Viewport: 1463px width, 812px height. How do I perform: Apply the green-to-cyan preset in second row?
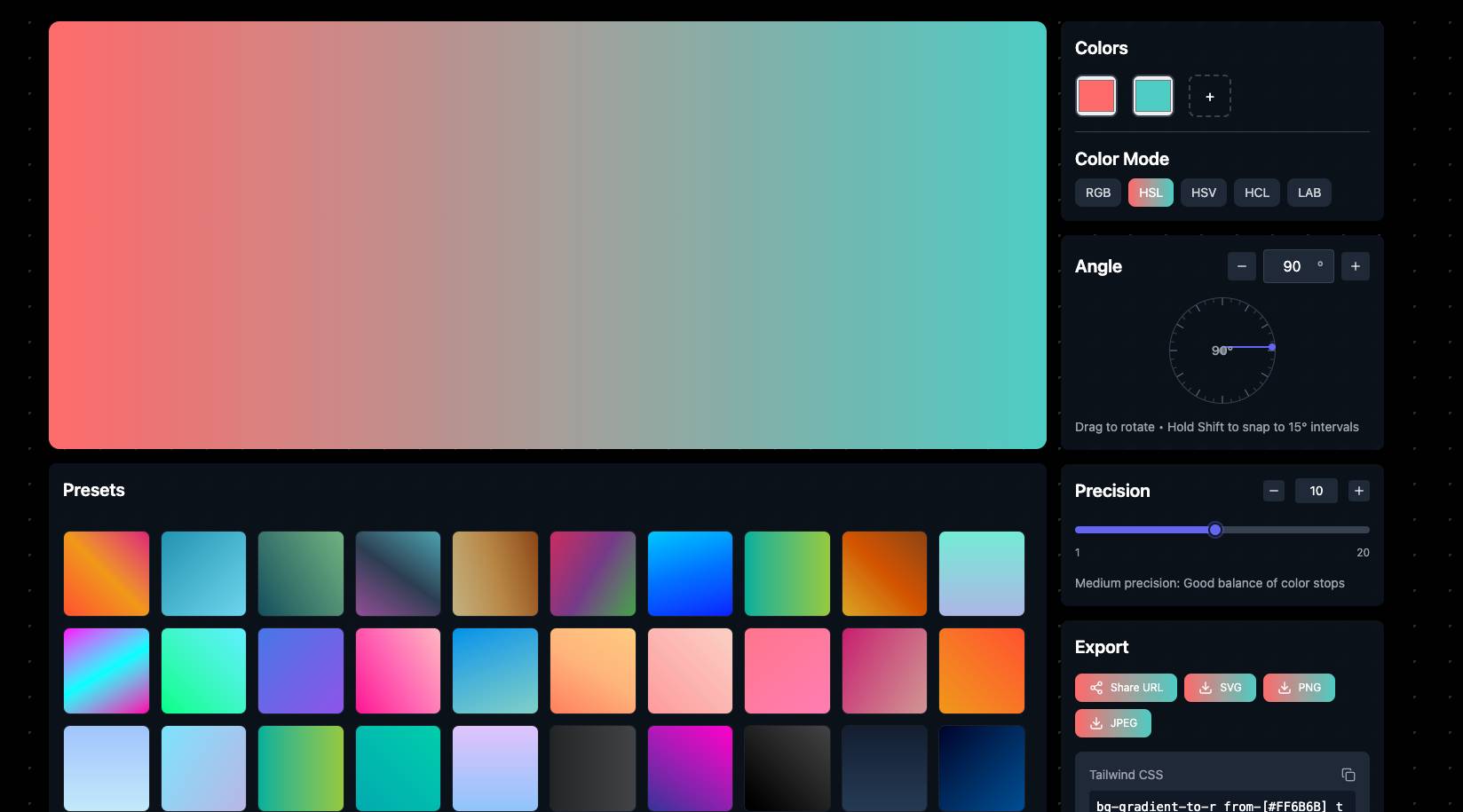(x=203, y=671)
